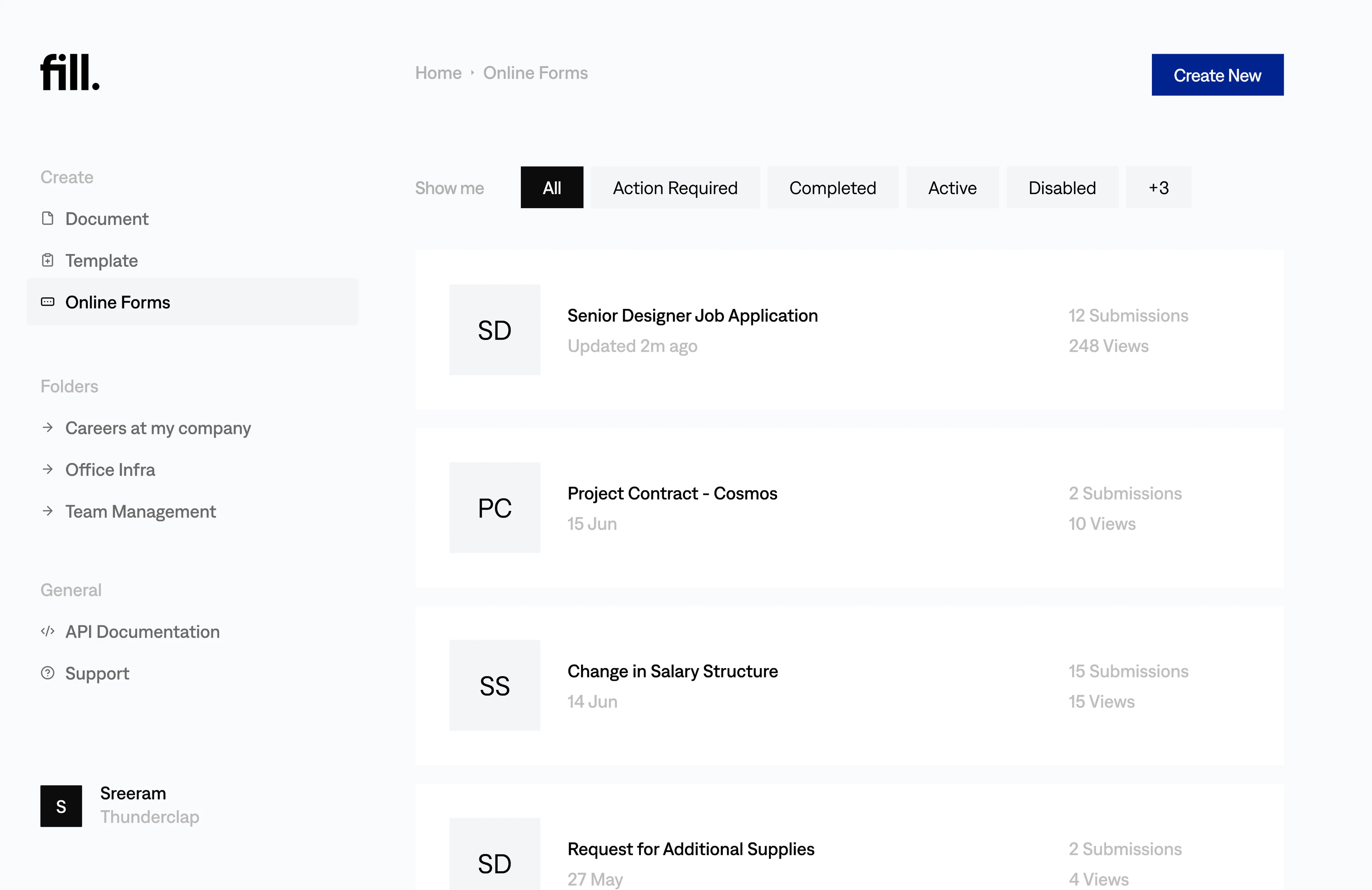The width and height of the screenshot is (1372, 890).
Task: Select the All filter tab
Action: (x=552, y=188)
